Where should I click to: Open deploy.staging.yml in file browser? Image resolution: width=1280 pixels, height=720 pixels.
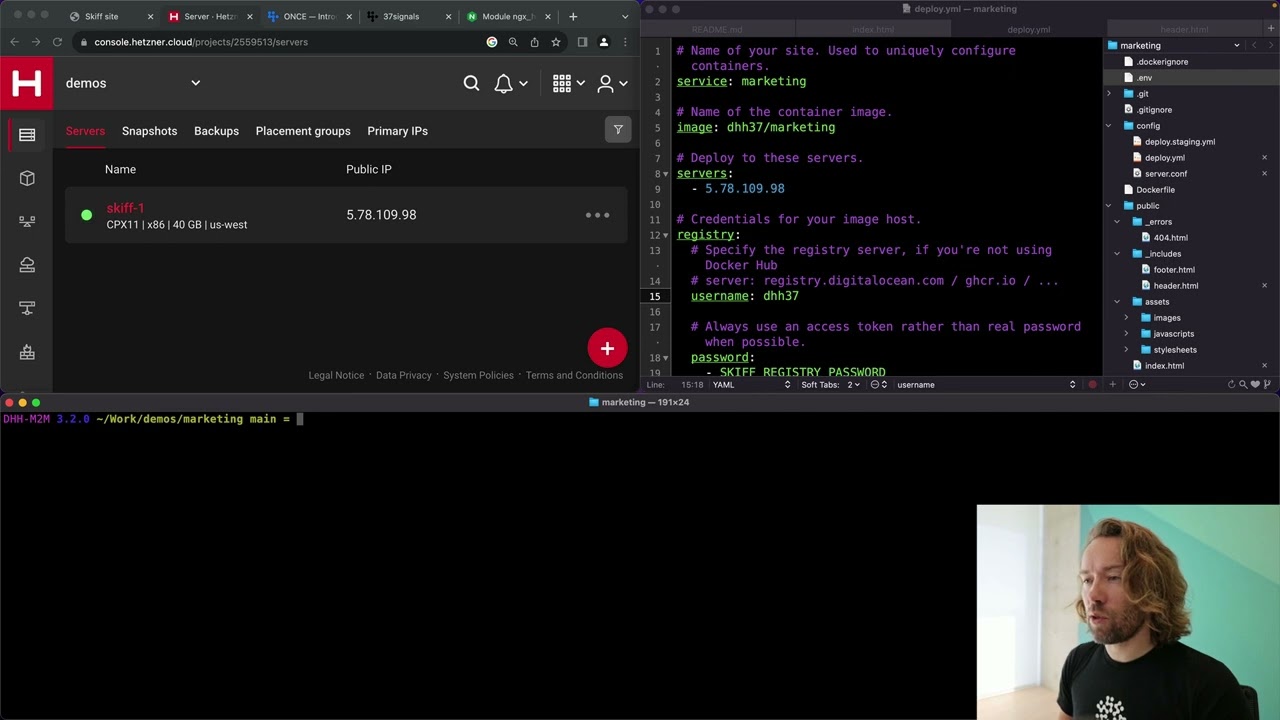coord(1179,142)
